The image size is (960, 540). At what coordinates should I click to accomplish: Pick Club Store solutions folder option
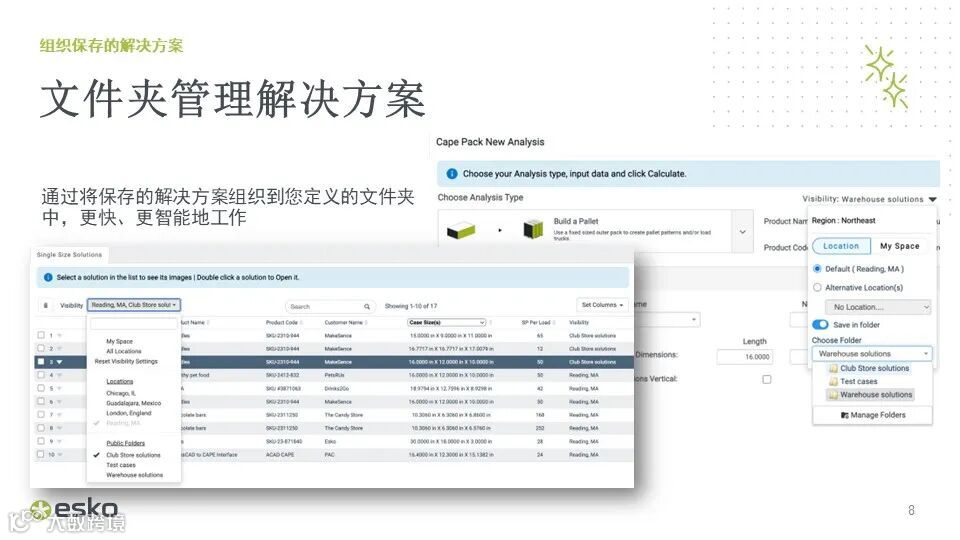(x=874, y=369)
